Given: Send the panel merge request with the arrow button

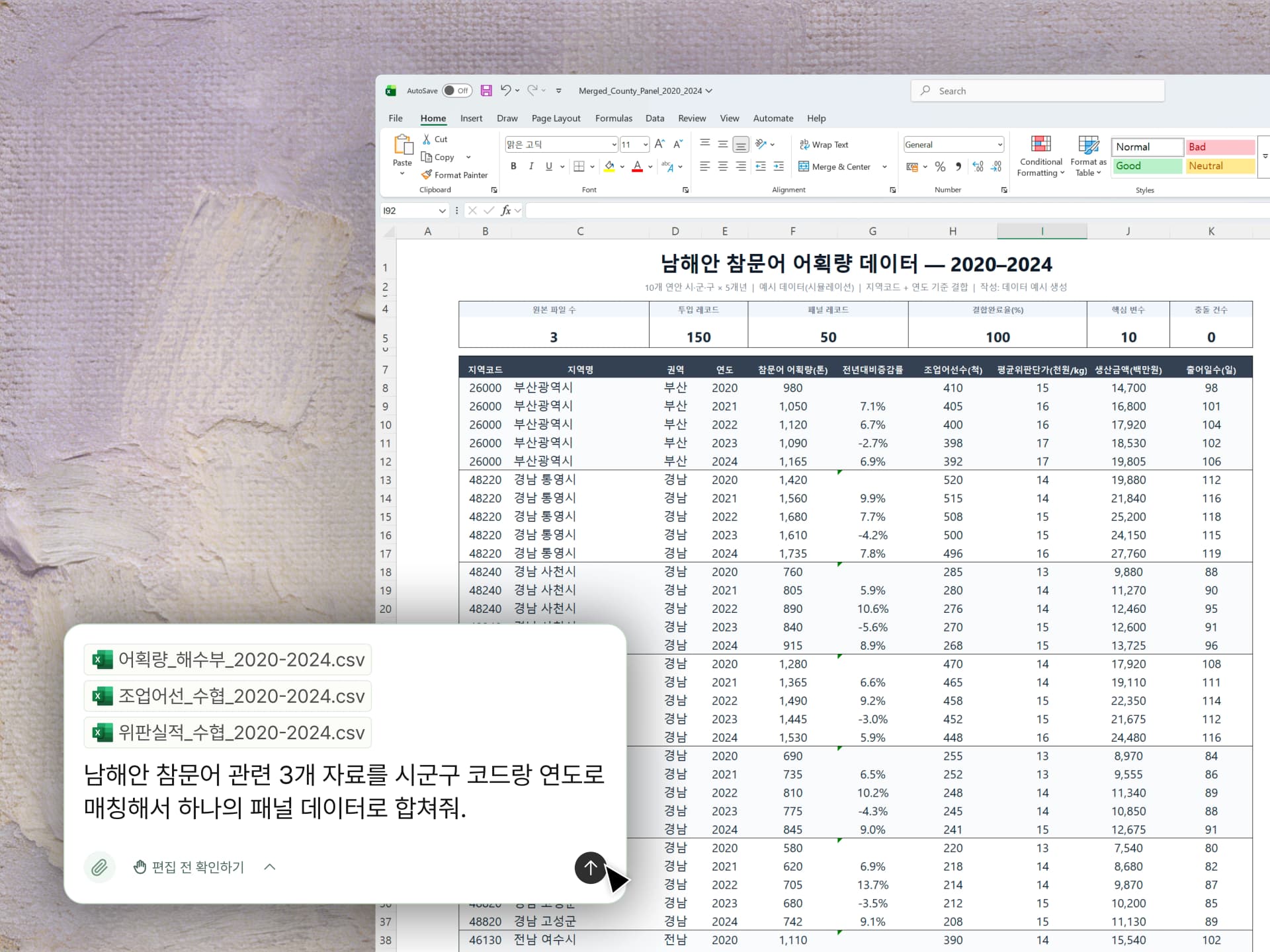Looking at the screenshot, I should click(x=590, y=868).
